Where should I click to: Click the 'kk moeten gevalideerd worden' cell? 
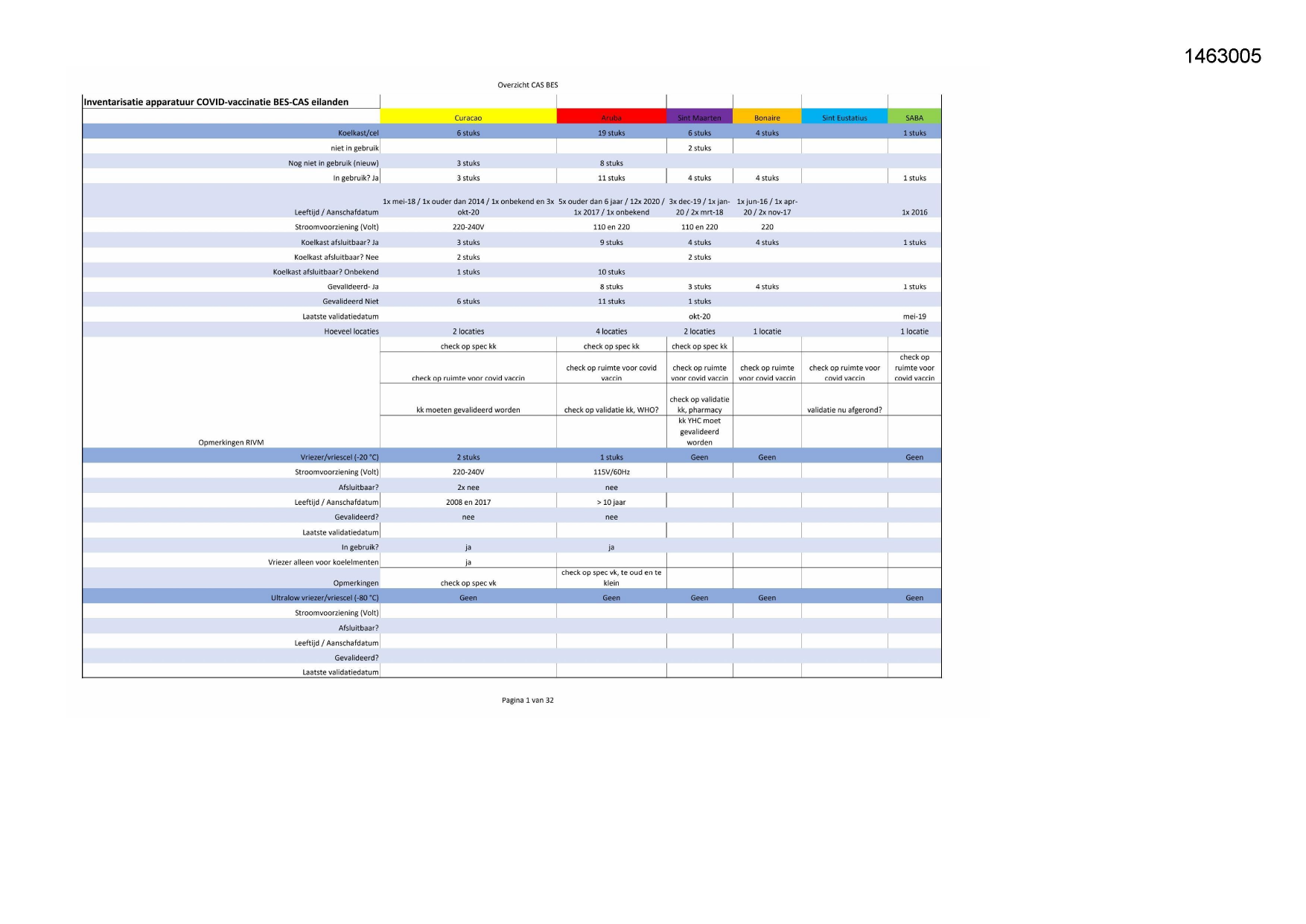[468, 410]
